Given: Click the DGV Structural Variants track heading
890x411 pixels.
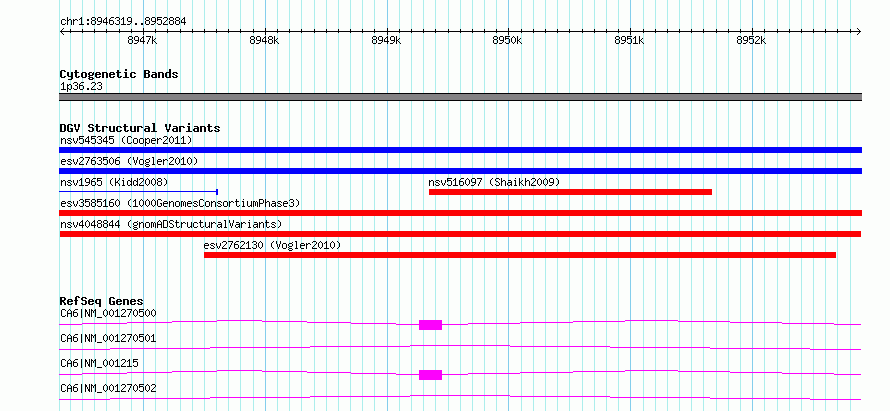Looking at the screenshot, I should (140, 128).
